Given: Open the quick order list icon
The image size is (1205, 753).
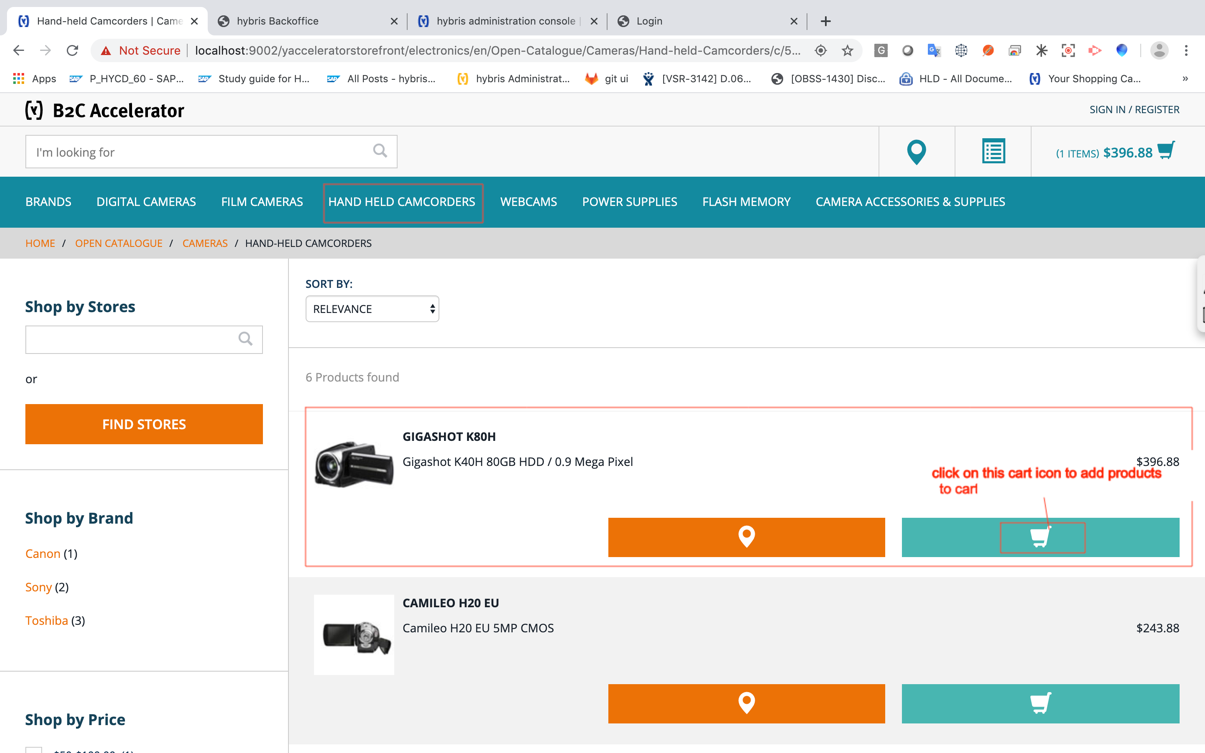Looking at the screenshot, I should click(993, 152).
